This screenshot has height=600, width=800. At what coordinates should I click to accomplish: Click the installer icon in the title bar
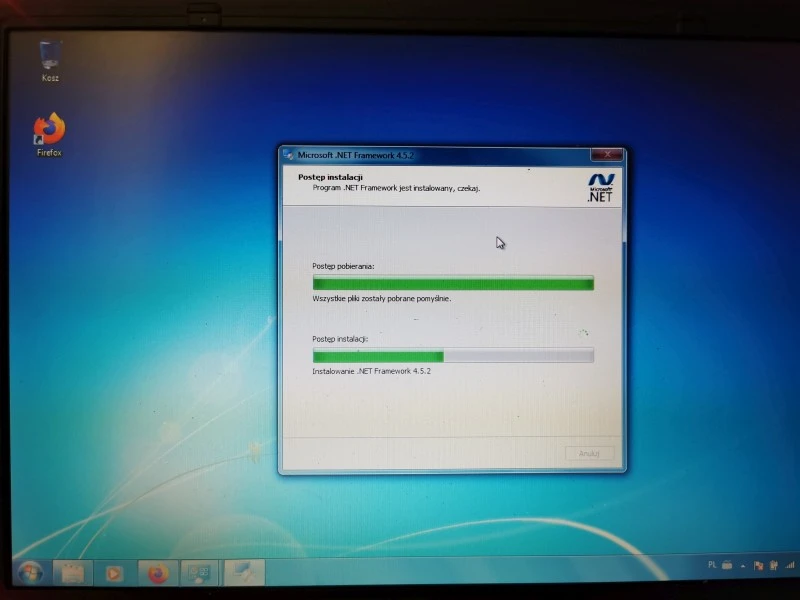tap(288, 155)
